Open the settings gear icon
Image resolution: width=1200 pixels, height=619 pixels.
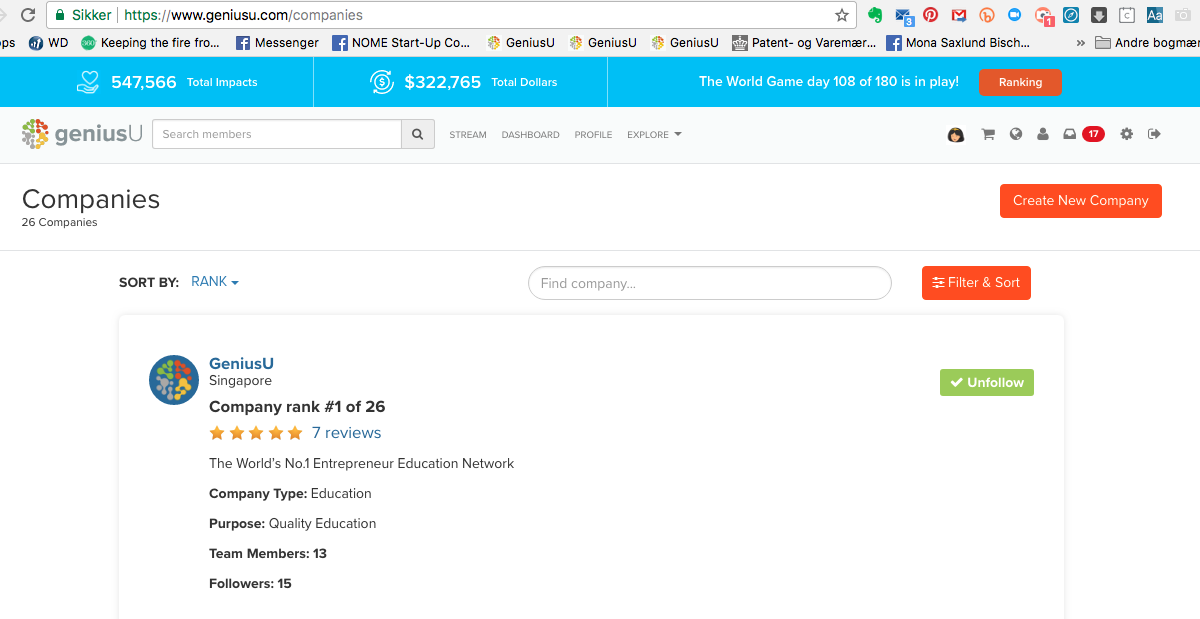1127,134
